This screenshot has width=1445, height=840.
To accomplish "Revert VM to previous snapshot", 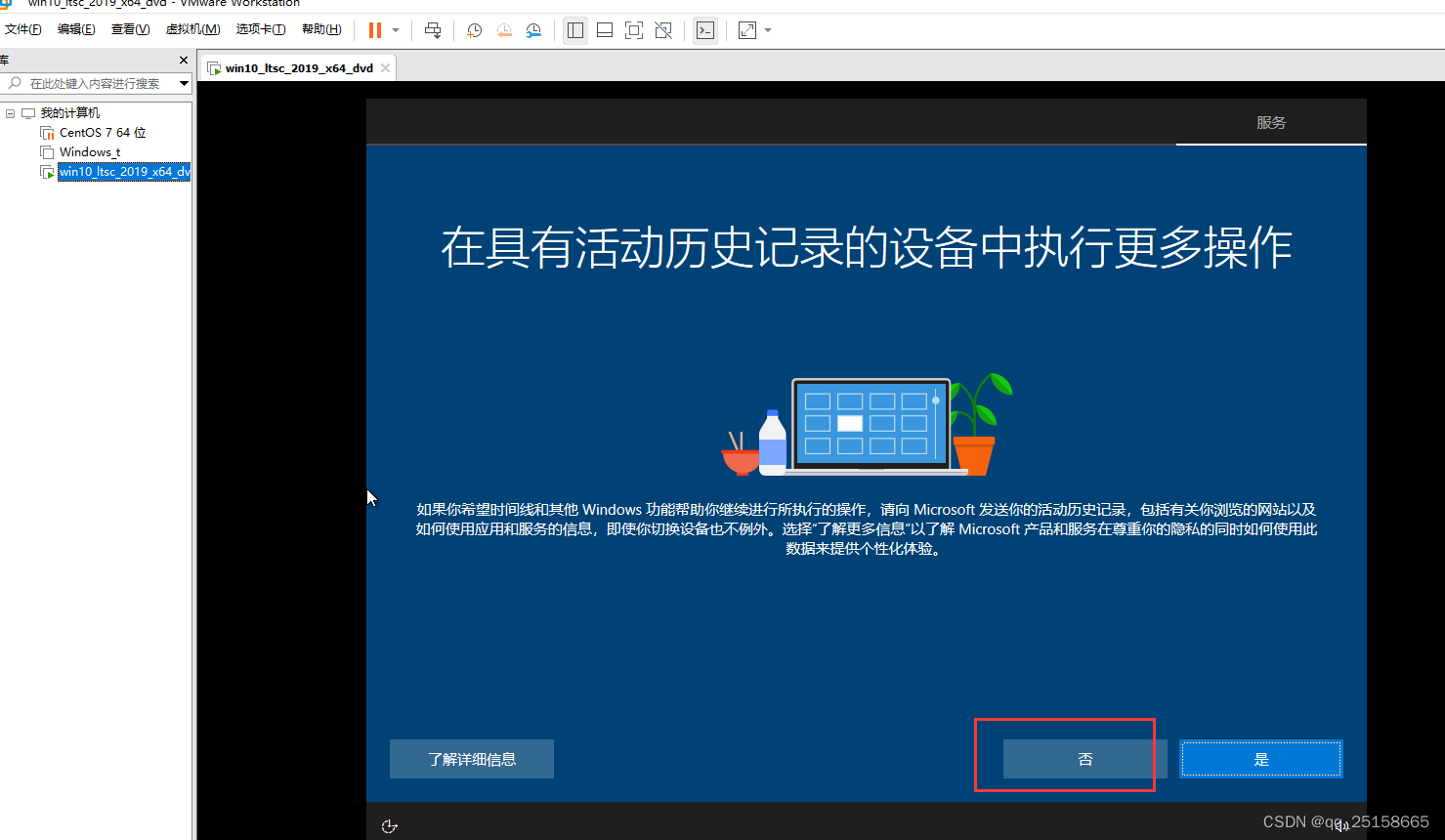I will coord(504,30).
